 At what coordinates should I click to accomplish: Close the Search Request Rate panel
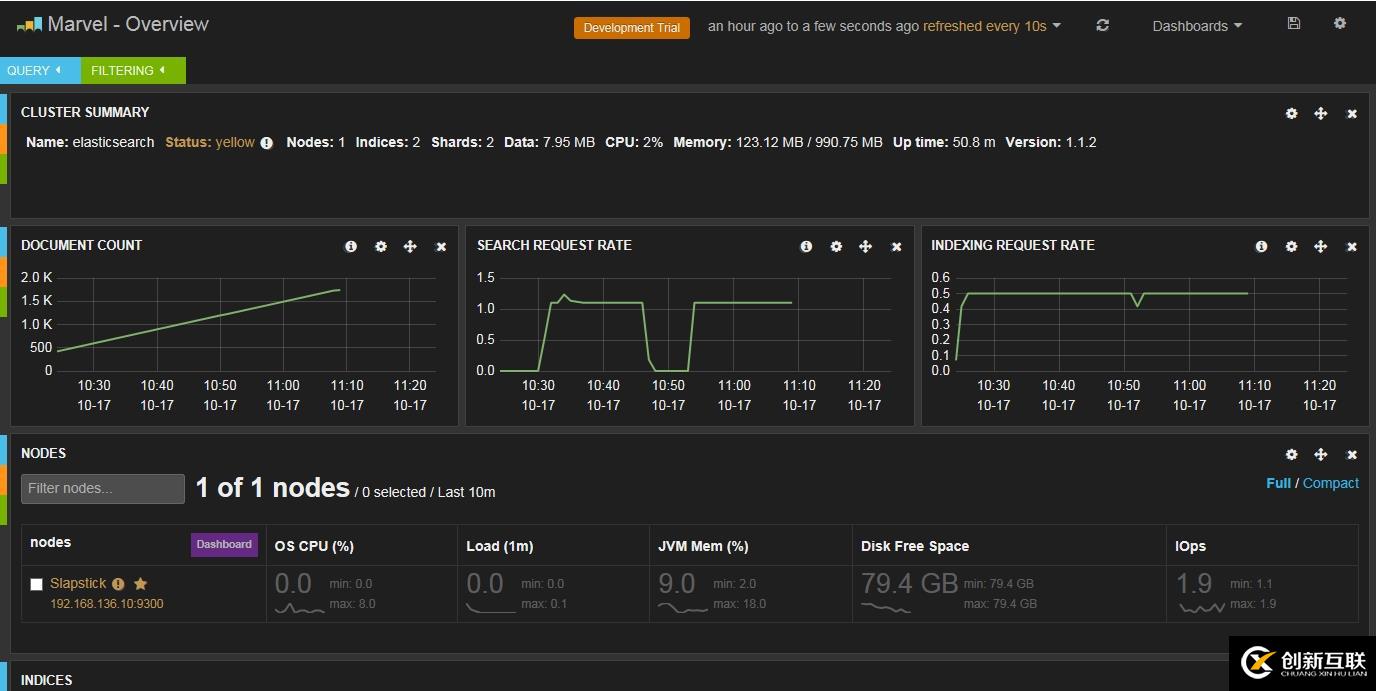click(x=896, y=246)
